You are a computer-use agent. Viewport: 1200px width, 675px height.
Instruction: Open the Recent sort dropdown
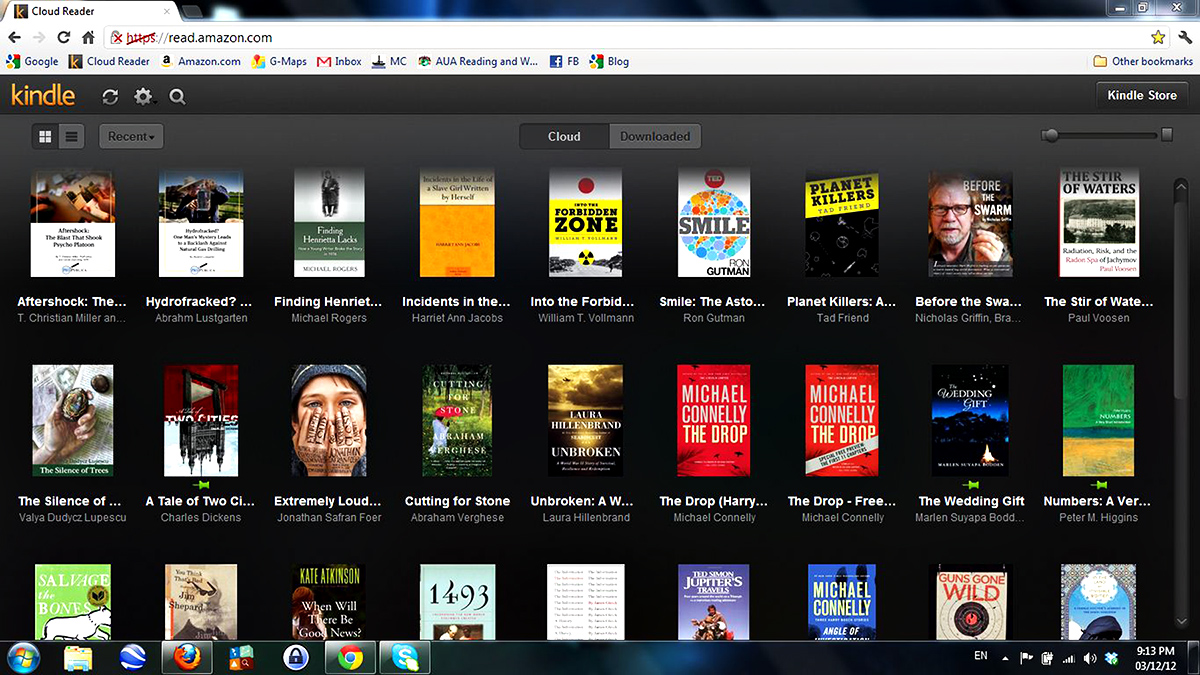[131, 137]
